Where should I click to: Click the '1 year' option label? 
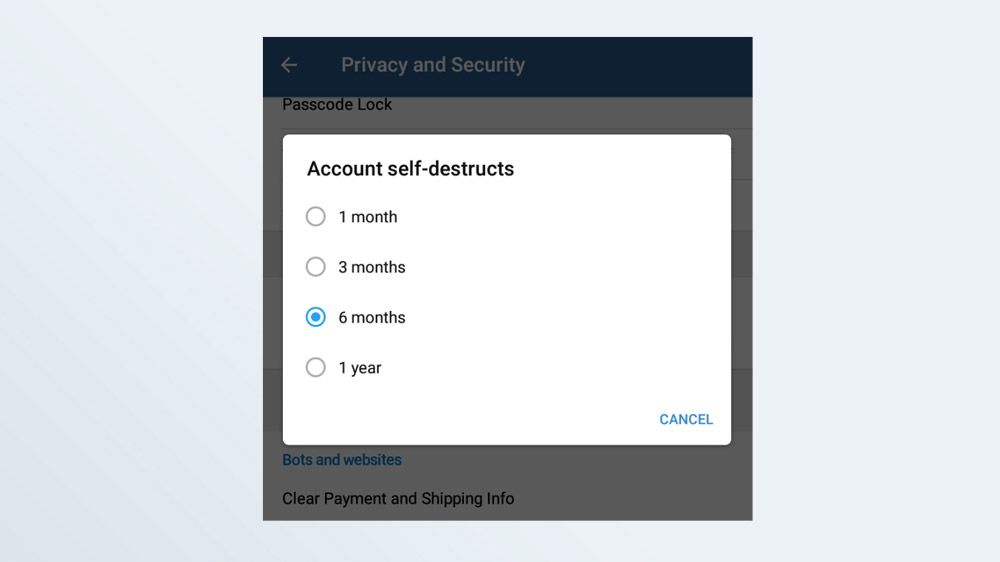point(360,368)
